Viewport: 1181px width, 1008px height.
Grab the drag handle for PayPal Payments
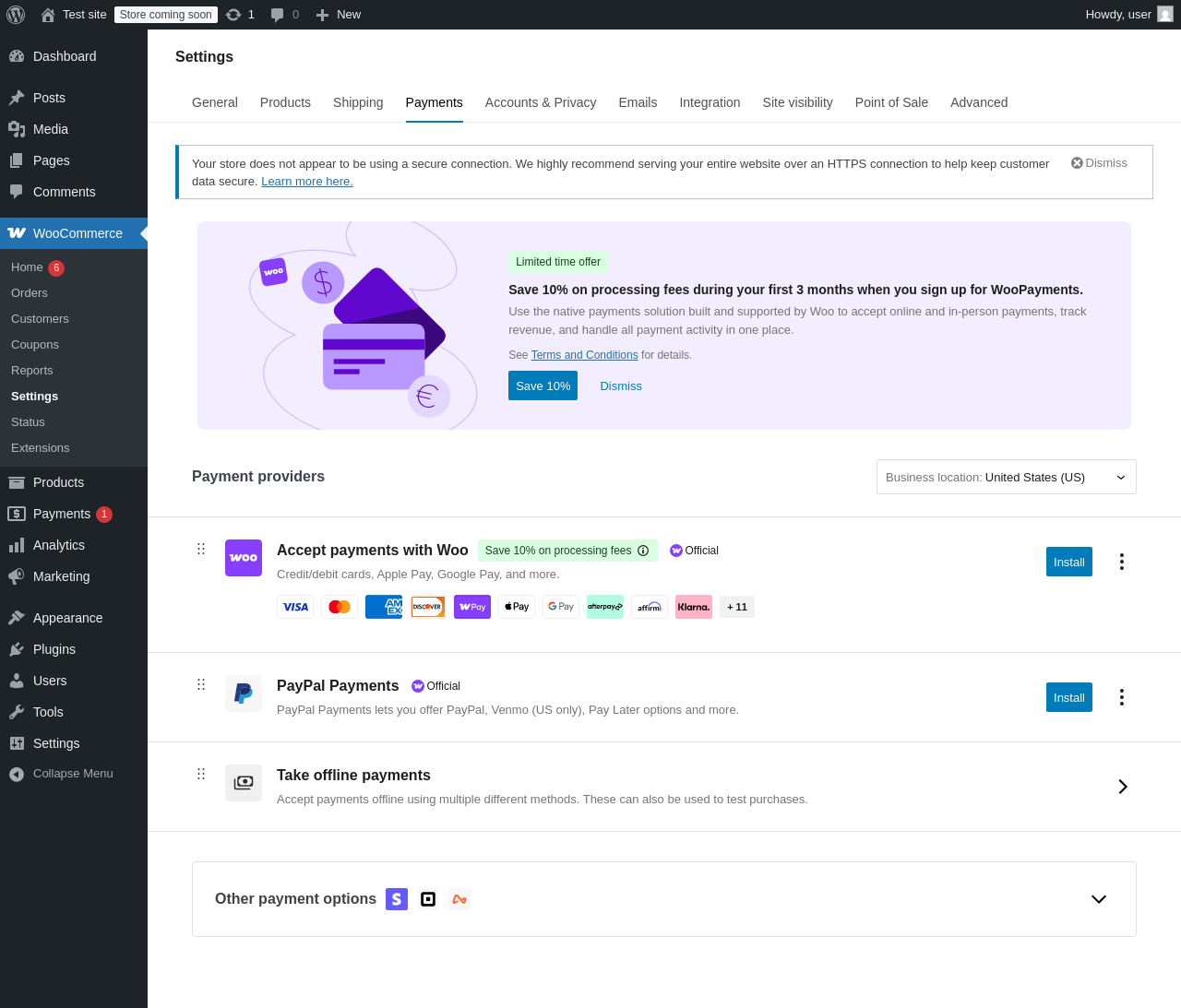click(x=201, y=684)
